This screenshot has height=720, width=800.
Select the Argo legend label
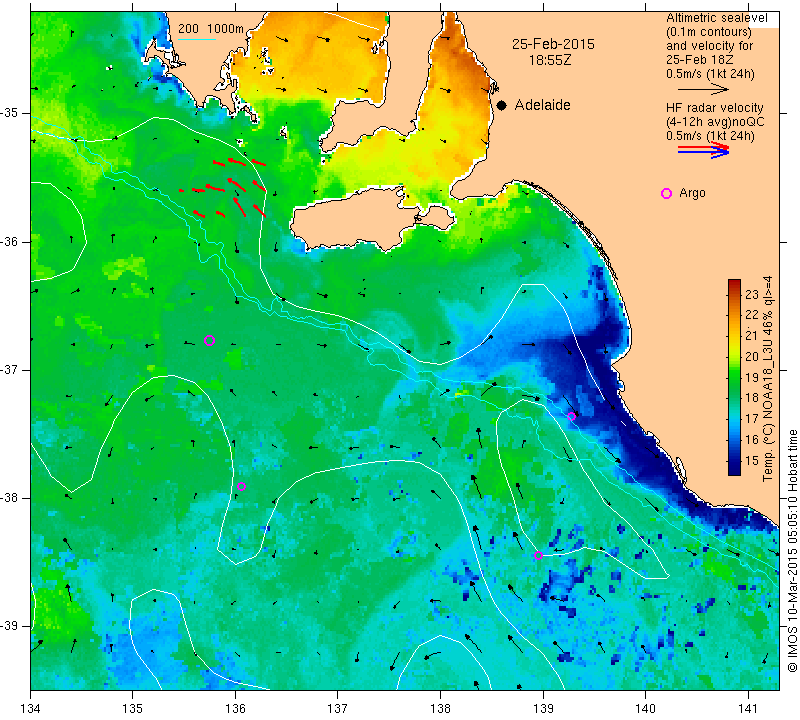click(x=692, y=193)
